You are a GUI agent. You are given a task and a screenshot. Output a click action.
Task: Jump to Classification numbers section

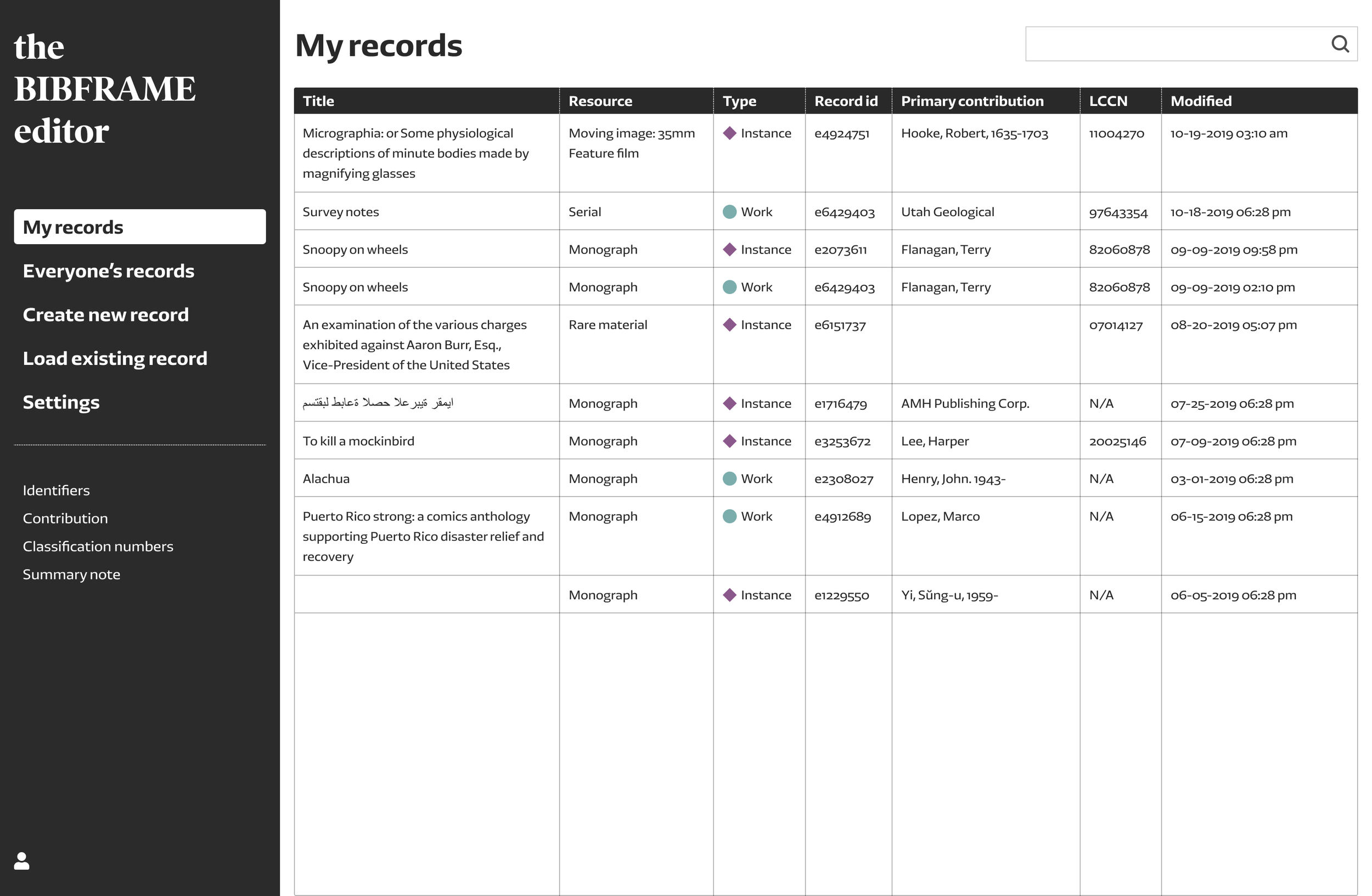coord(98,547)
